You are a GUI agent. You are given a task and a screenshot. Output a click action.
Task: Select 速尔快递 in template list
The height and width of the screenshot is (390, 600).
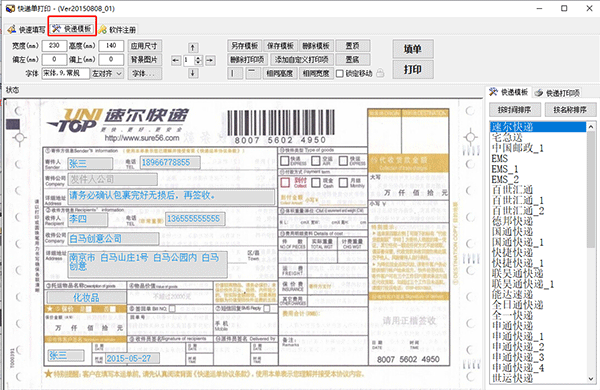(x=538, y=127)
